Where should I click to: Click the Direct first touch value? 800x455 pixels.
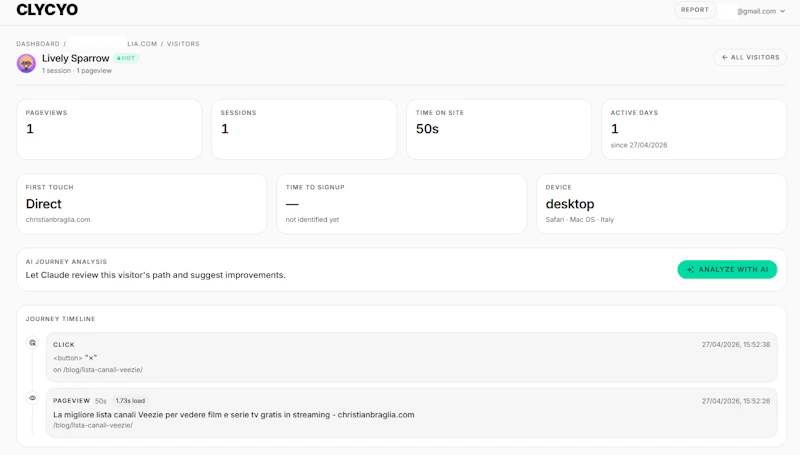point(43,204)
